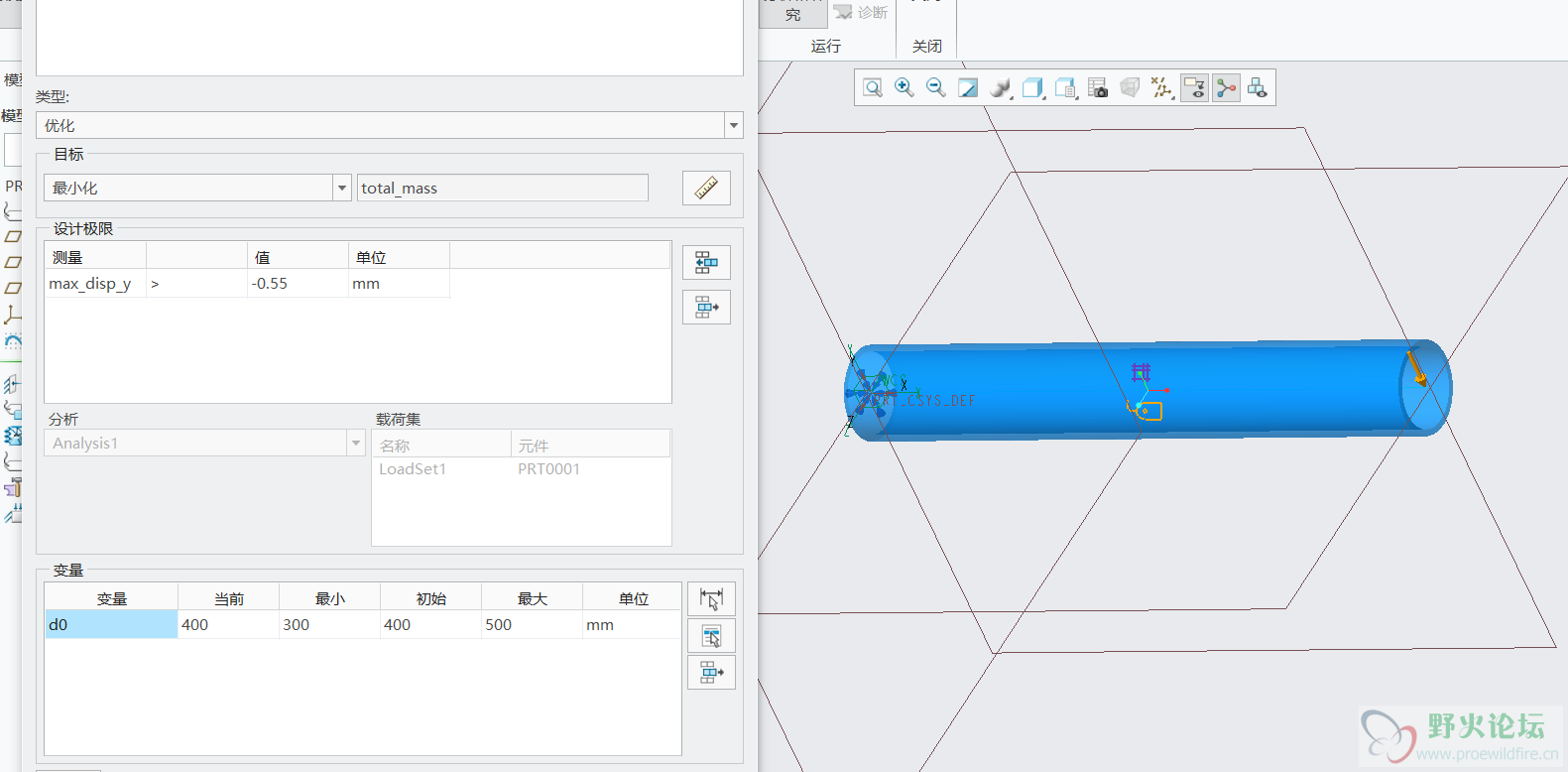Click the 值 column header
Screen dimensions: 1568x772
click(x=298, y=256)
